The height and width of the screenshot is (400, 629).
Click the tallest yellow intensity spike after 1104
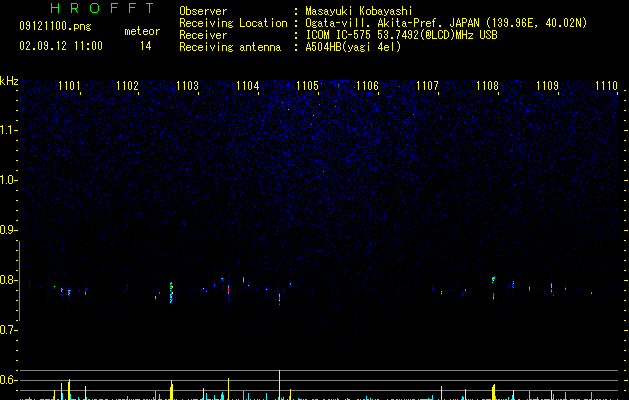(x=279, y=385)
